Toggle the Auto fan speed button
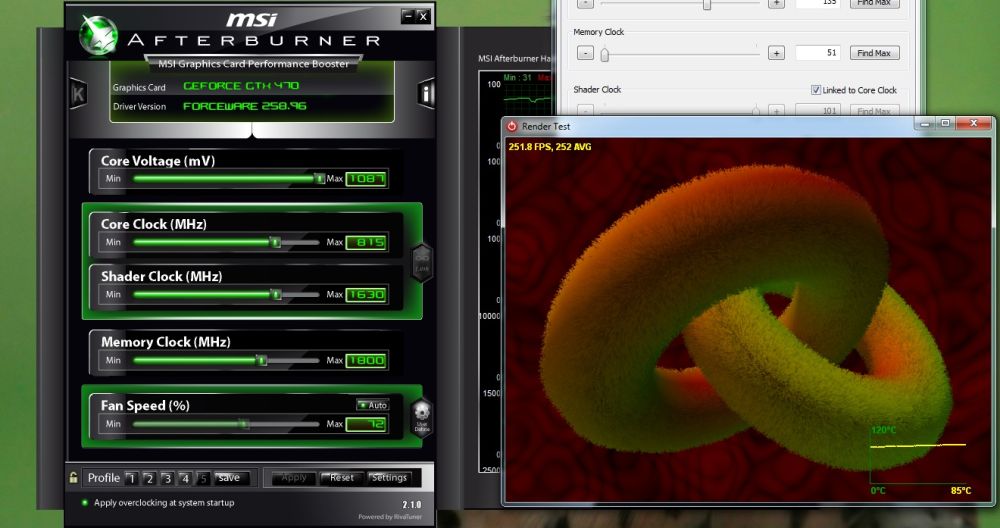 pos(372,405)
